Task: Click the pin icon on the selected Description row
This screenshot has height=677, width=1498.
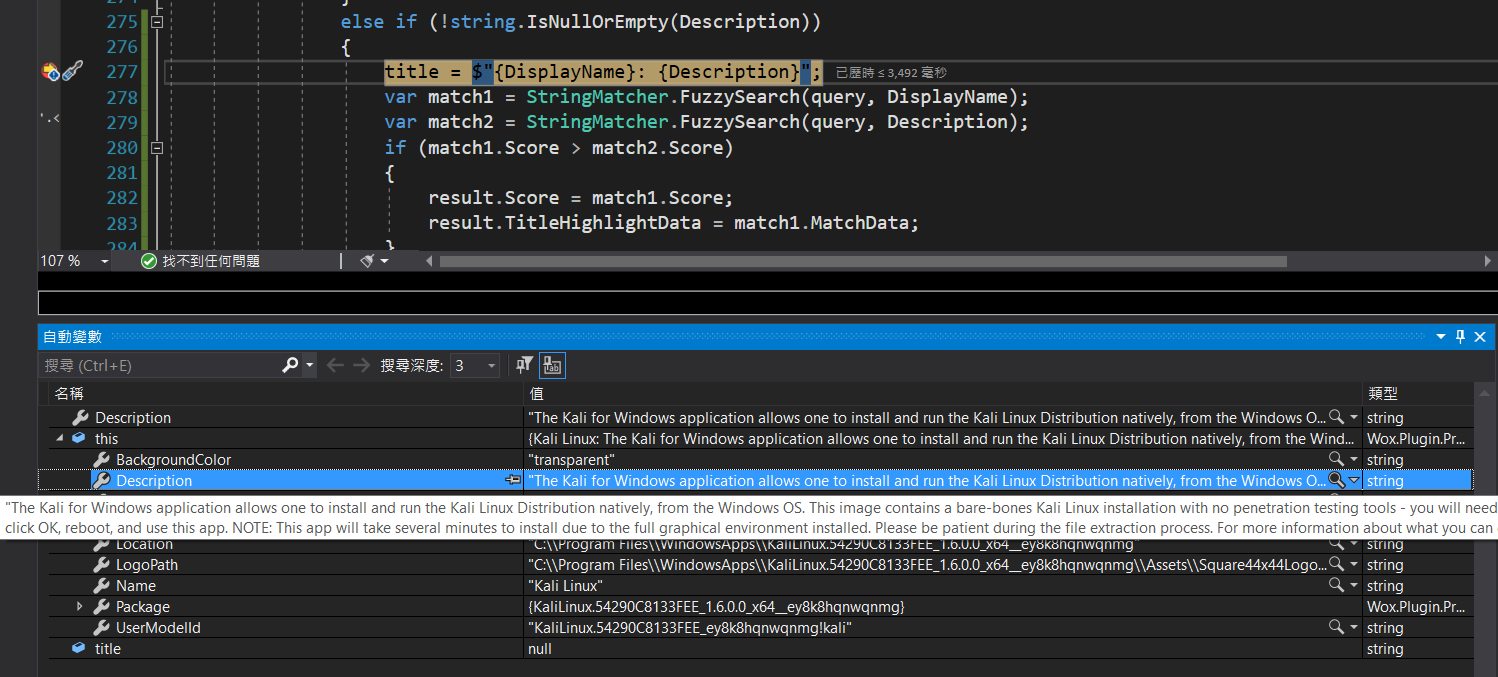Action: pyautogui.click(x=513, y=481)
